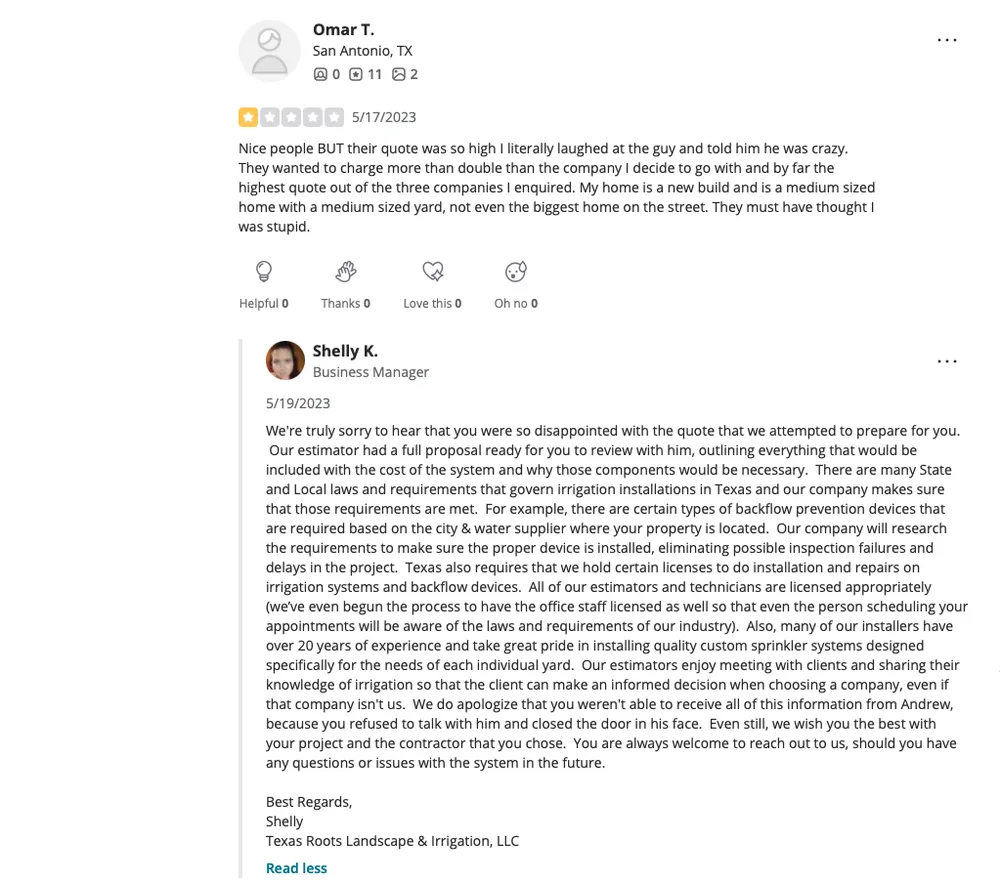Image resolution: width=1000 pixels, height=882 pixels.
Task: Click Omar T.'s friends count icon
Action: [320, 74]
